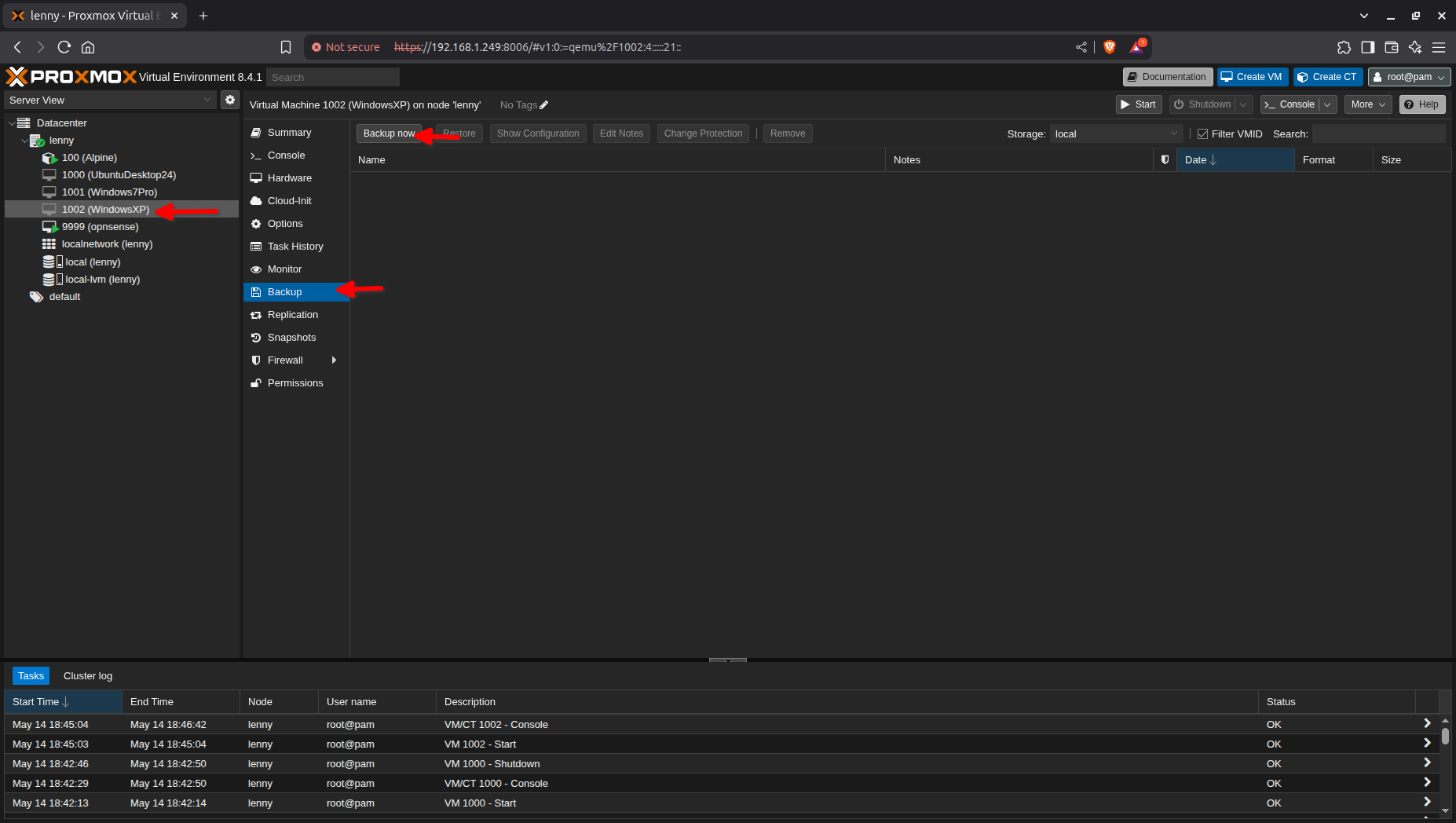Sort by the Date column header
The width and height of the screenshot is (1456, 823).
click(x=1235, y=159)
